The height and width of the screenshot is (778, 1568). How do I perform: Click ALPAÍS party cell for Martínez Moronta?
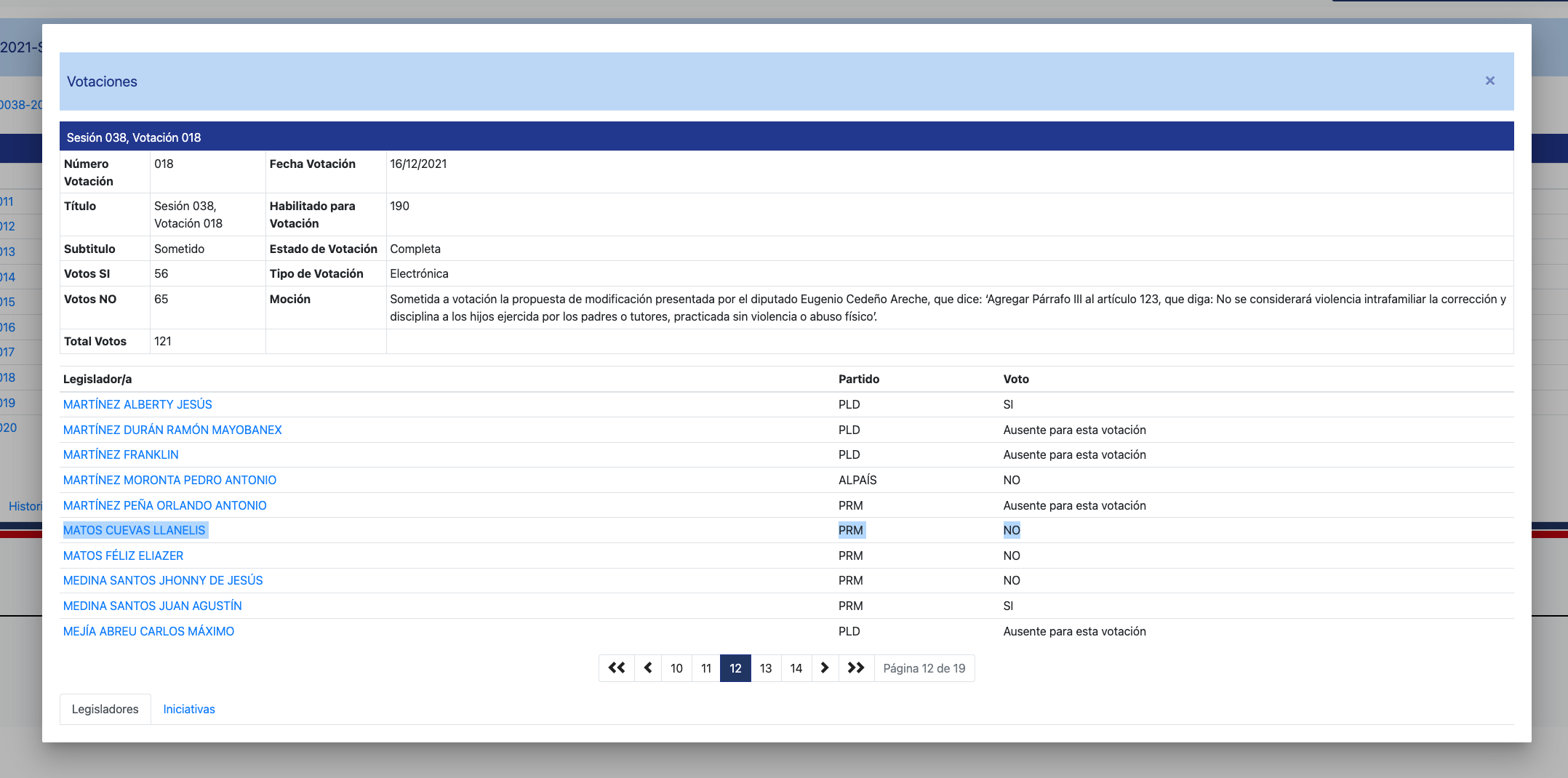(857, 480)
